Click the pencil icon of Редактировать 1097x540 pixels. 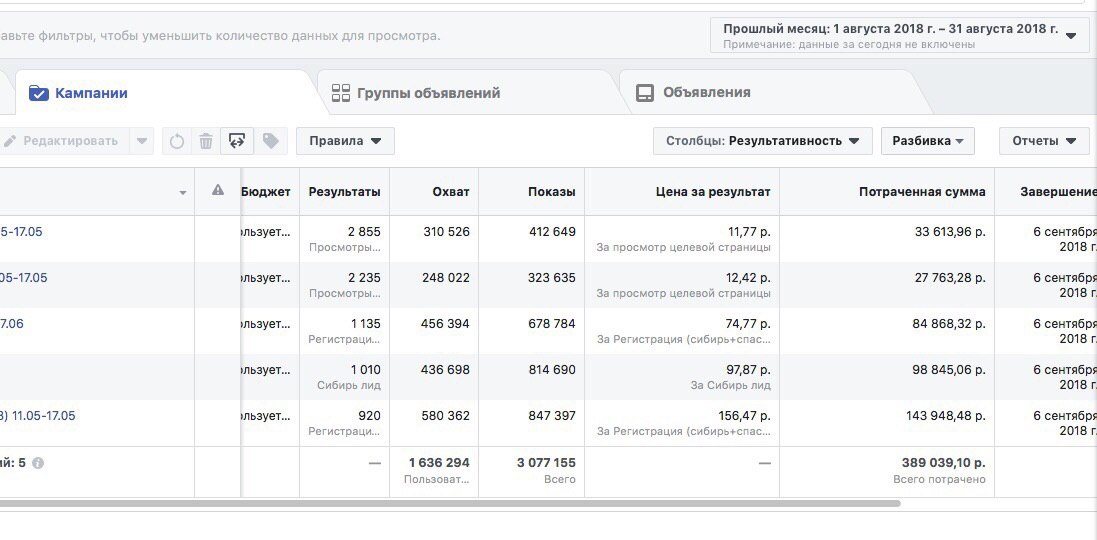[9, 141]
